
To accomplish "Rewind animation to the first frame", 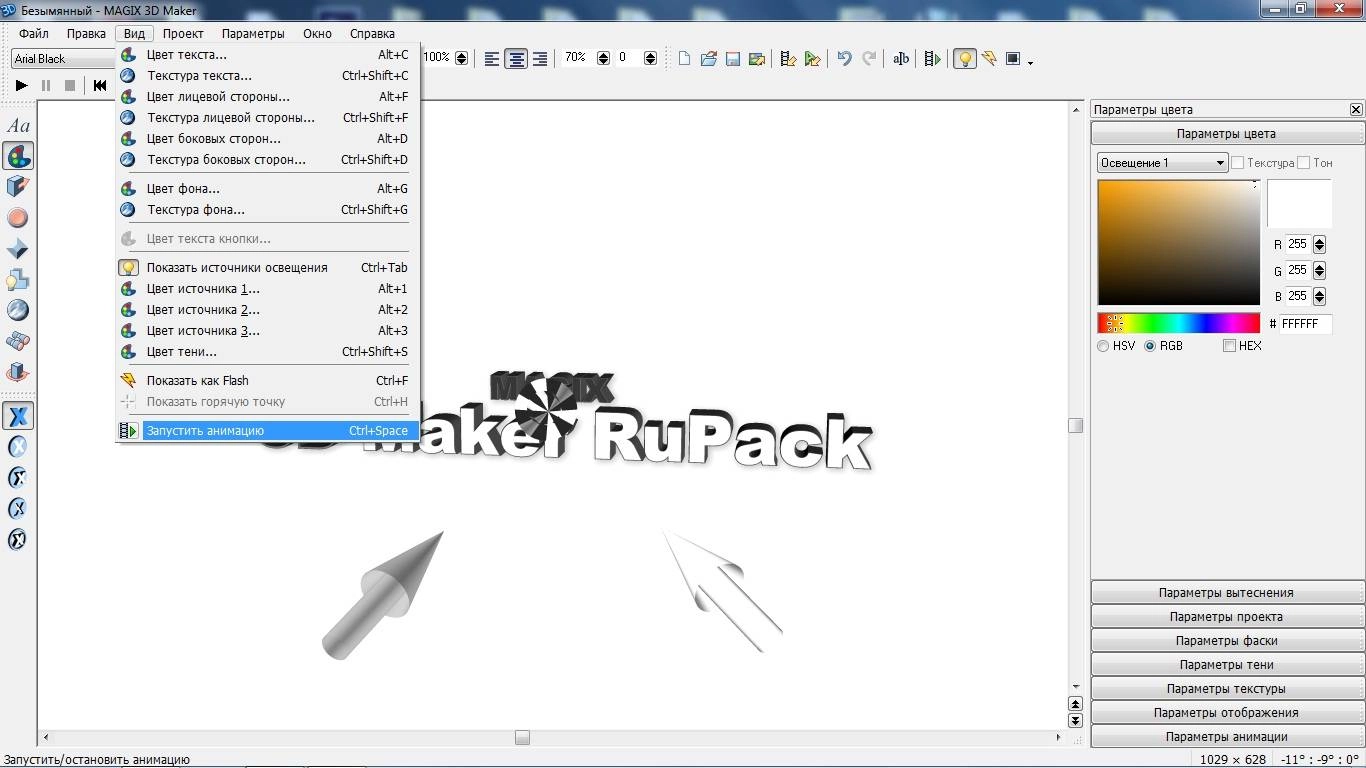I will pyautogui.click(x=100, y=86).
